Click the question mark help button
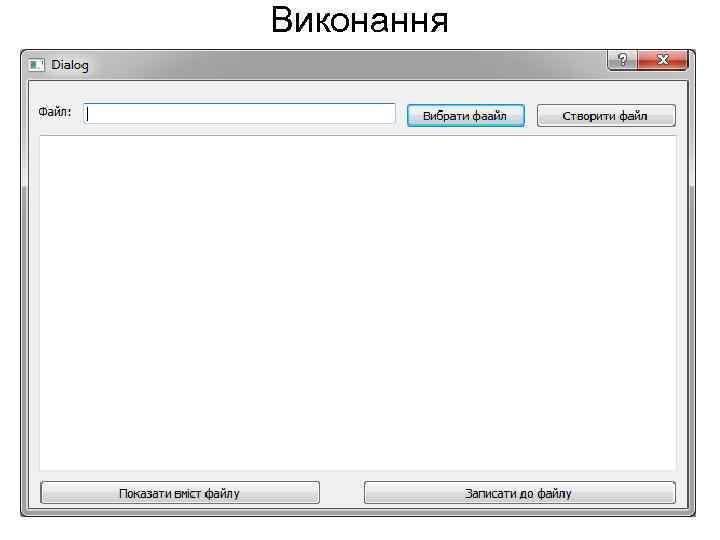This screenshot has width=720, height=540. click(x=623, y=60)
